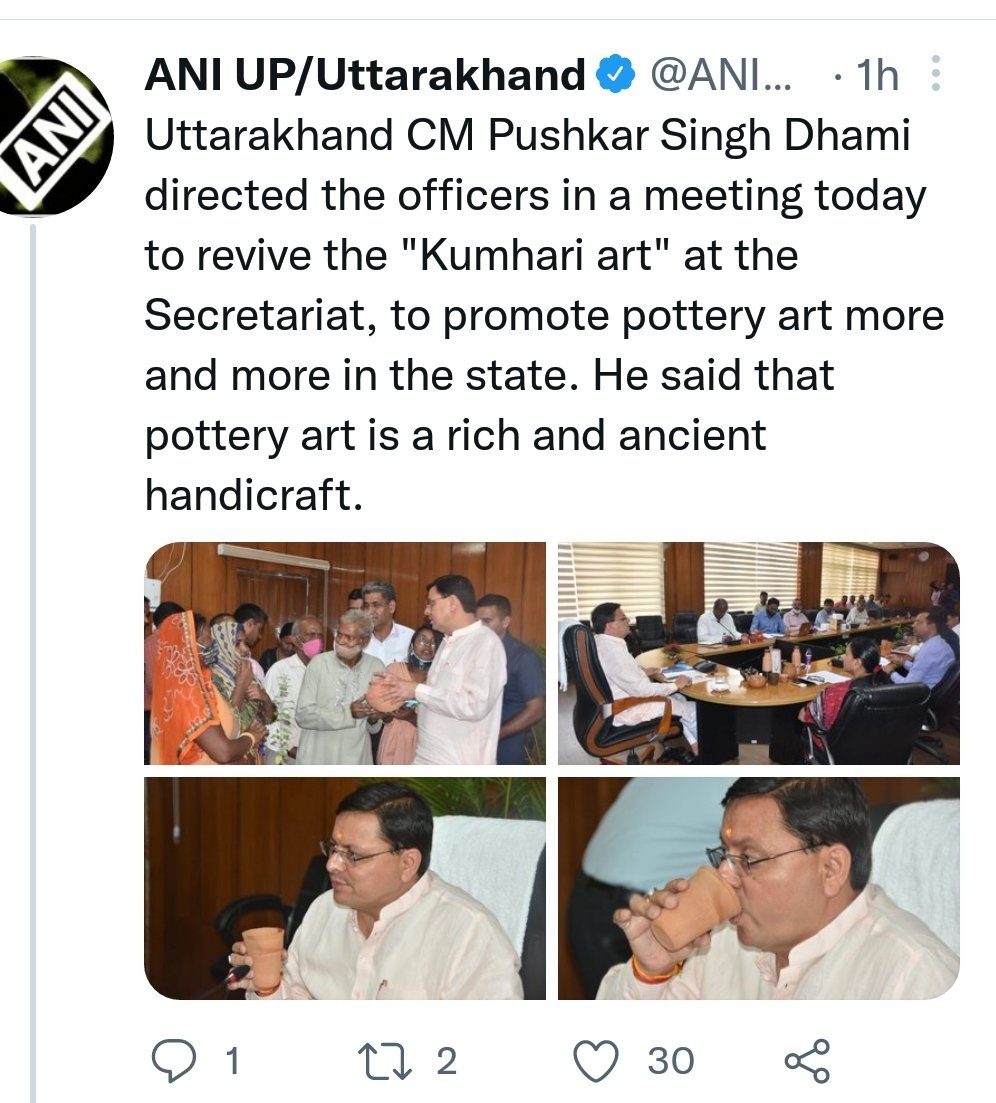Screen dimensions: 996x1103
Task: Open the 1h timestamp link
Action: point(877,75)
